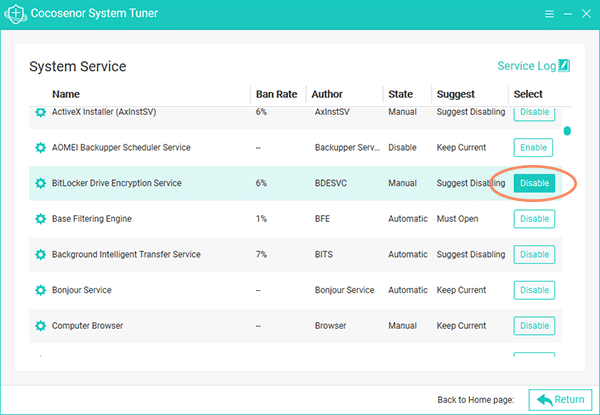Click the Name column header
Image resolution: width=600 pixels, height=415 pixels.
pos(66,94)
